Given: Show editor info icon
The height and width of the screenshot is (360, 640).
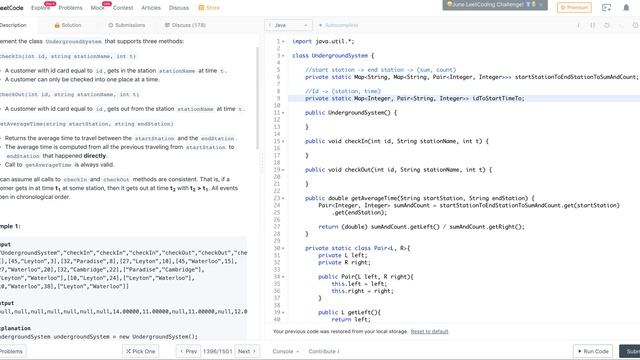Looking at the screenshot, I should point(578,25).
